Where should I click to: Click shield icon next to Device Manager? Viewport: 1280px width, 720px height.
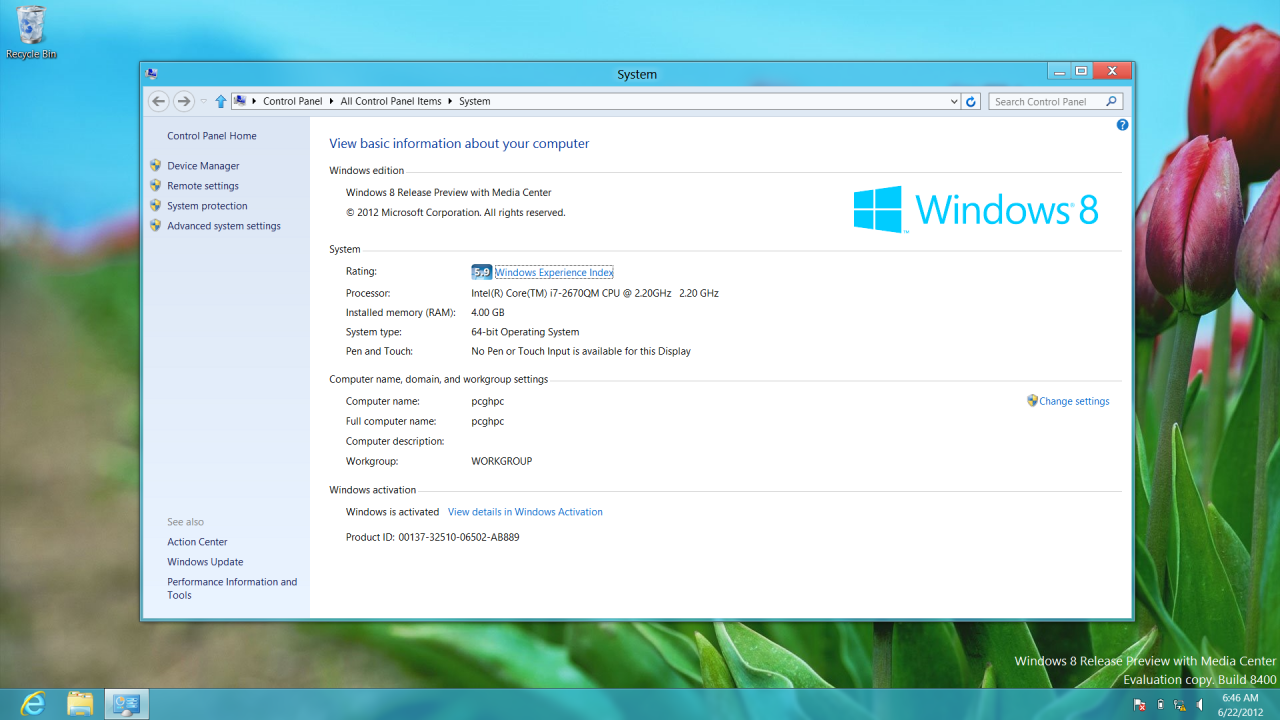155,165
